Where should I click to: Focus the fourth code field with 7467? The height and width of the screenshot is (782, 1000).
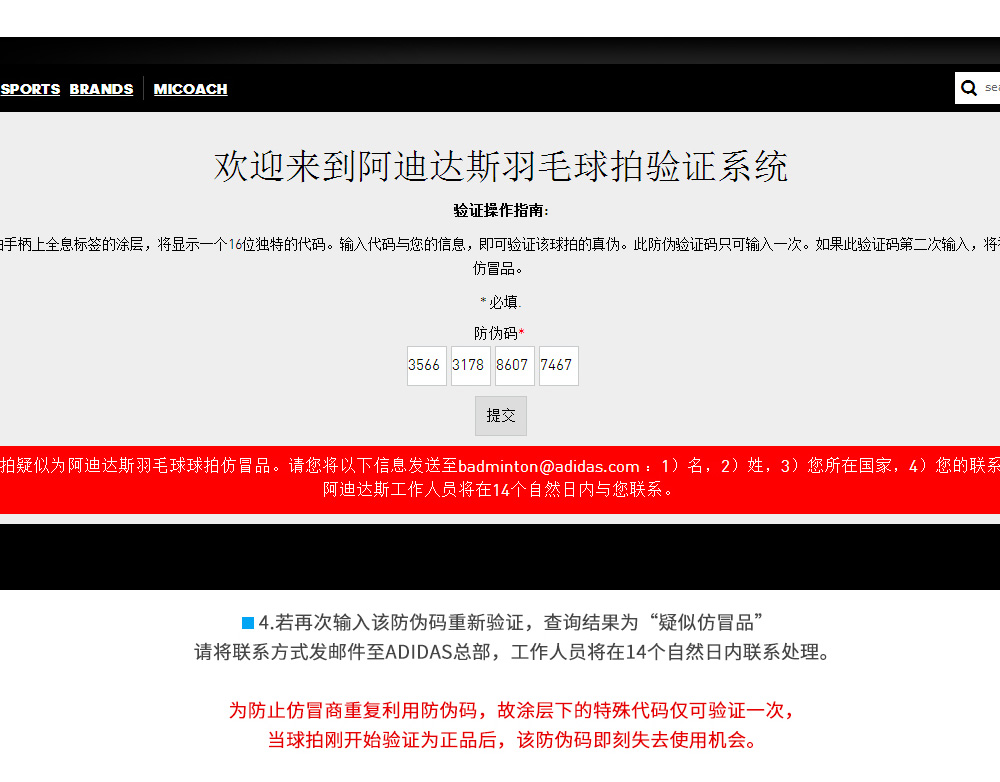558,366
